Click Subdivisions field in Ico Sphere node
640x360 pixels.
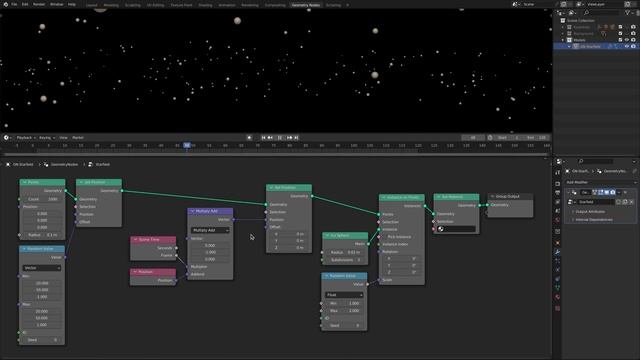point(344,260)
